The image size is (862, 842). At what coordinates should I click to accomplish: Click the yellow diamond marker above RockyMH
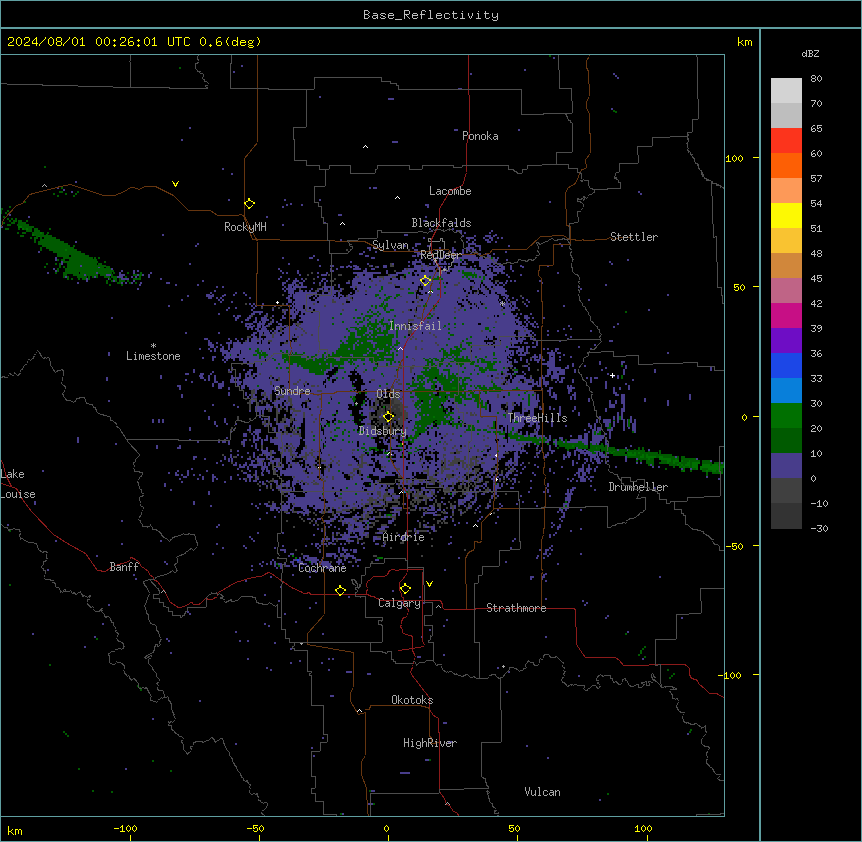point(250,204)
